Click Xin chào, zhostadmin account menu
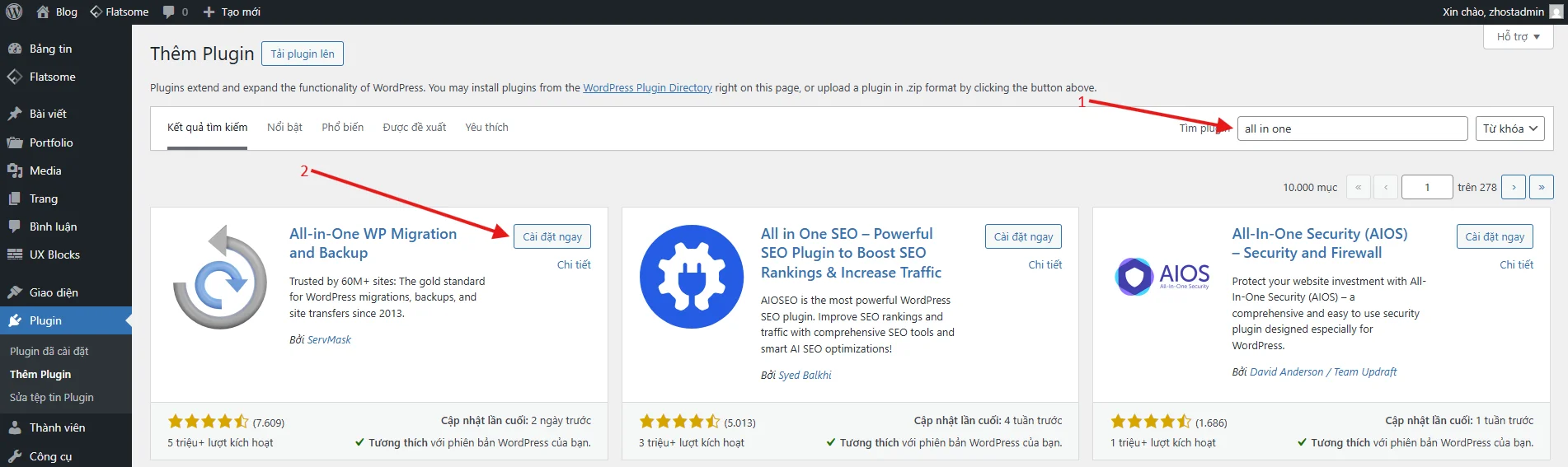Viewport: 1568px width, 467px height. pos(1500,12)
